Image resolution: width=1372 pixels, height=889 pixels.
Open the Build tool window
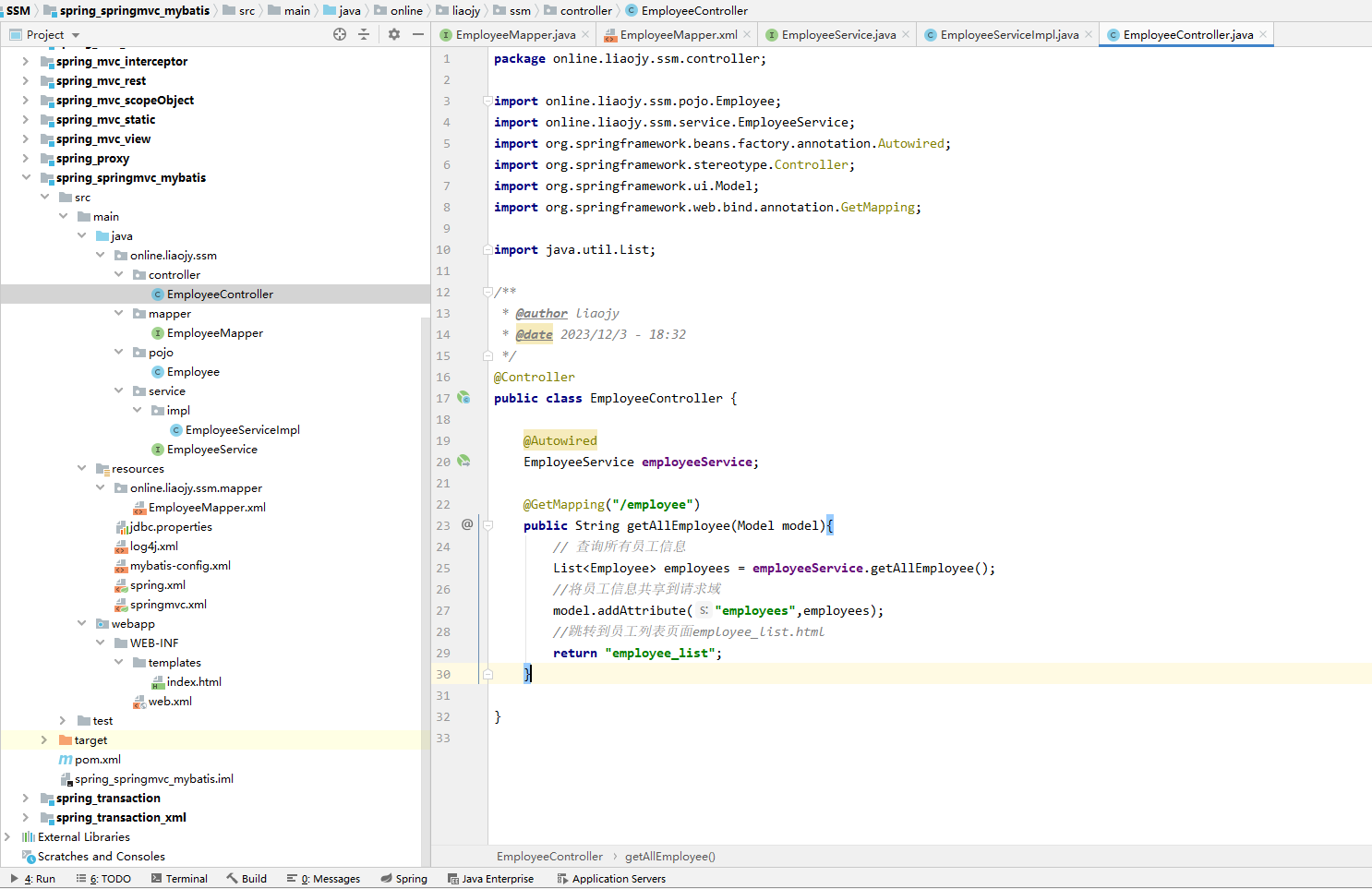click(x=247, y=879)
